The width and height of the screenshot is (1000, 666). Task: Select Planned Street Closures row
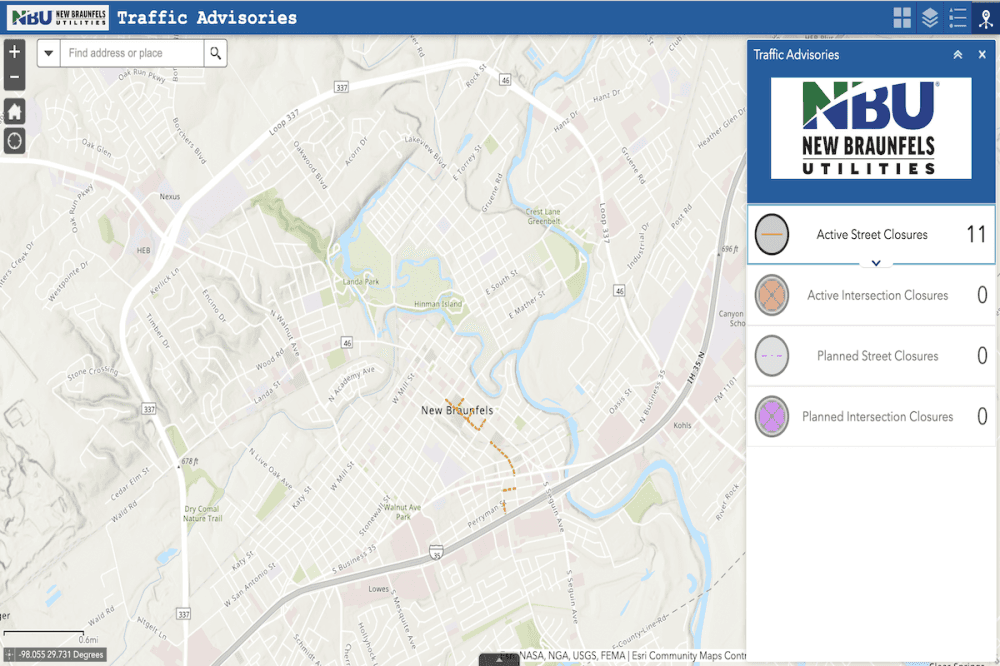871,356
